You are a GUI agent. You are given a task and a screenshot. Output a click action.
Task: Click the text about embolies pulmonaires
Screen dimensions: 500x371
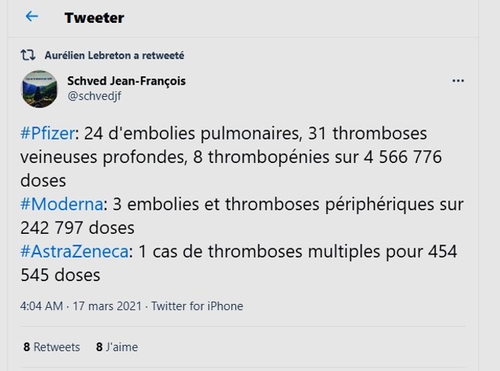(192, 133)
